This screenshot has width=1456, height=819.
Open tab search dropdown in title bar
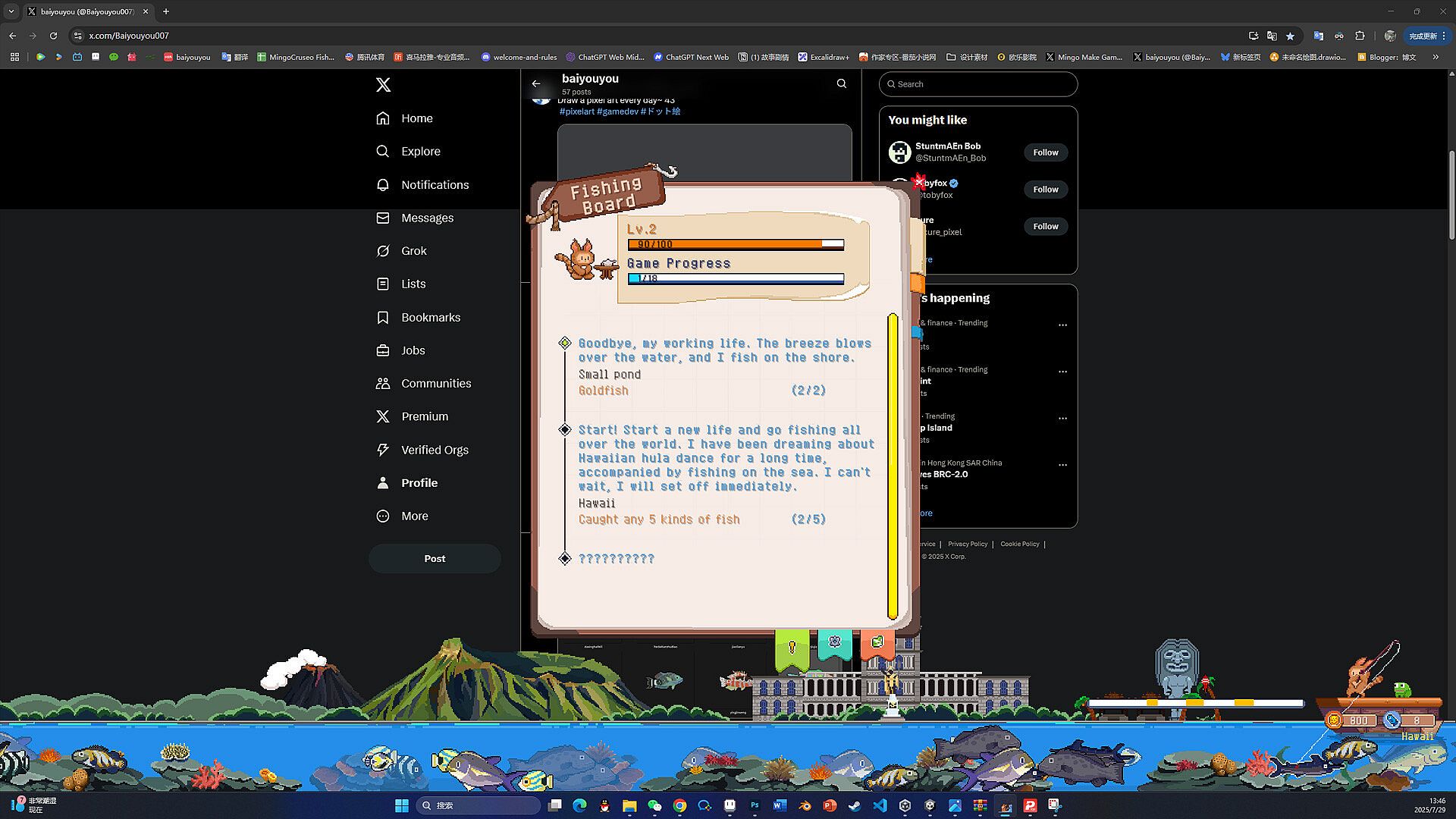point(11,11)
